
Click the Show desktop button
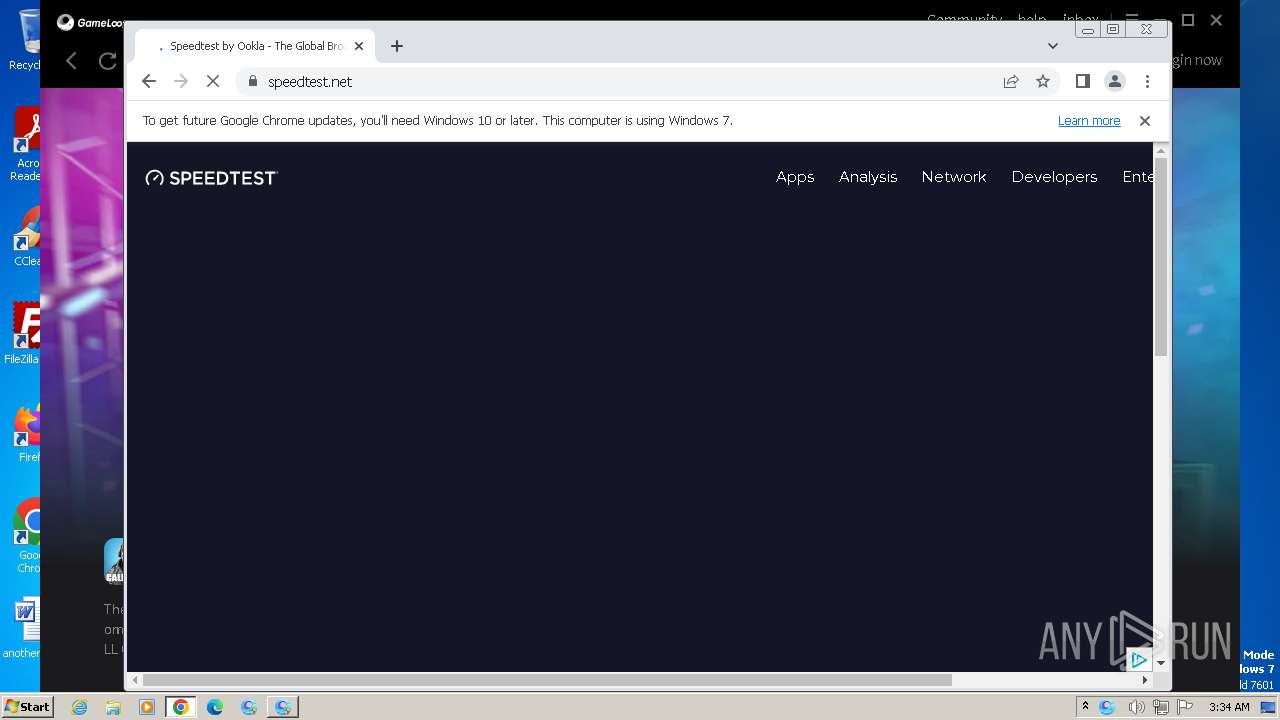point(1269,707)
